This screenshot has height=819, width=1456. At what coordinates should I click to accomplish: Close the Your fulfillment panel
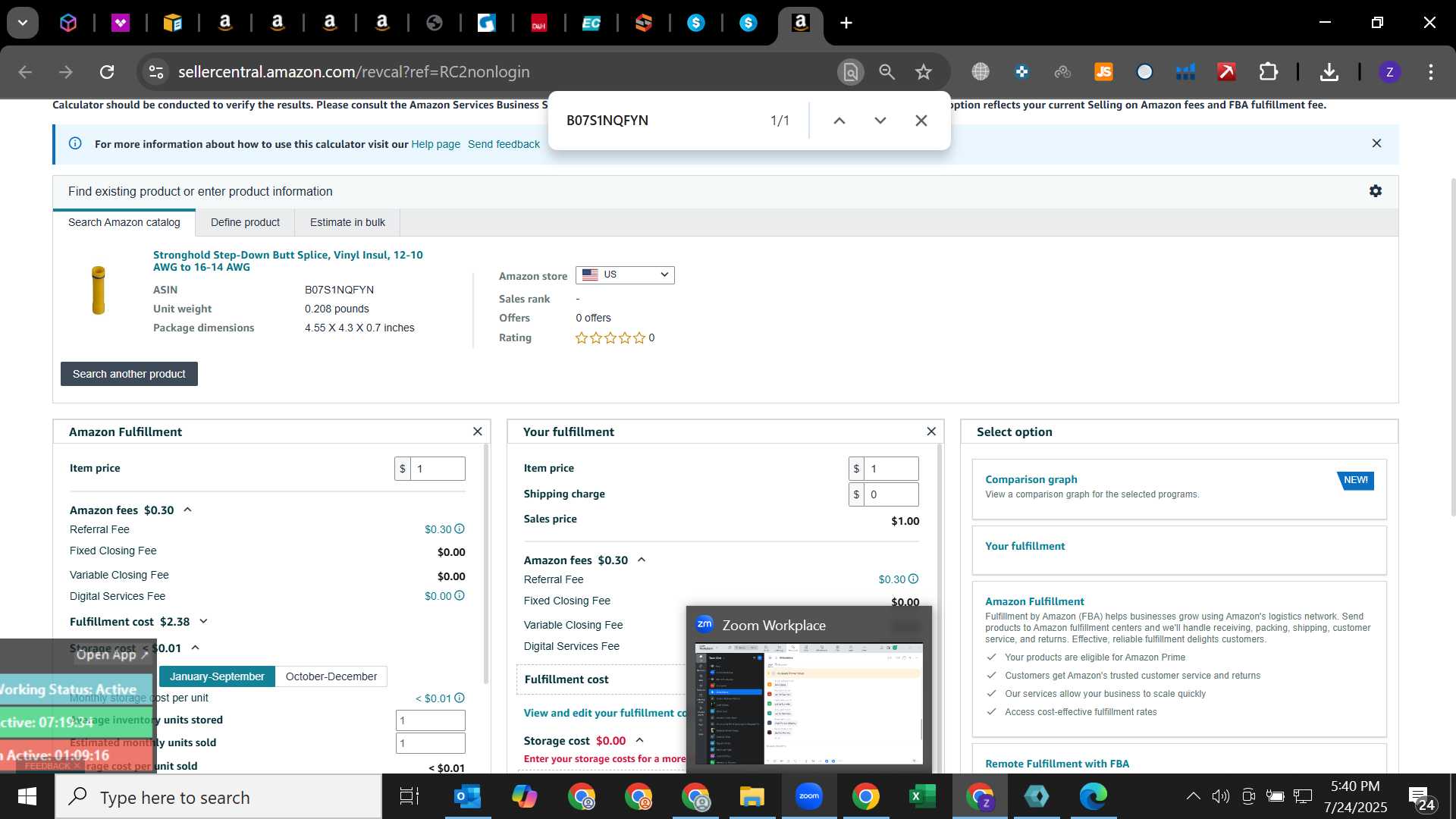(931, 431)
